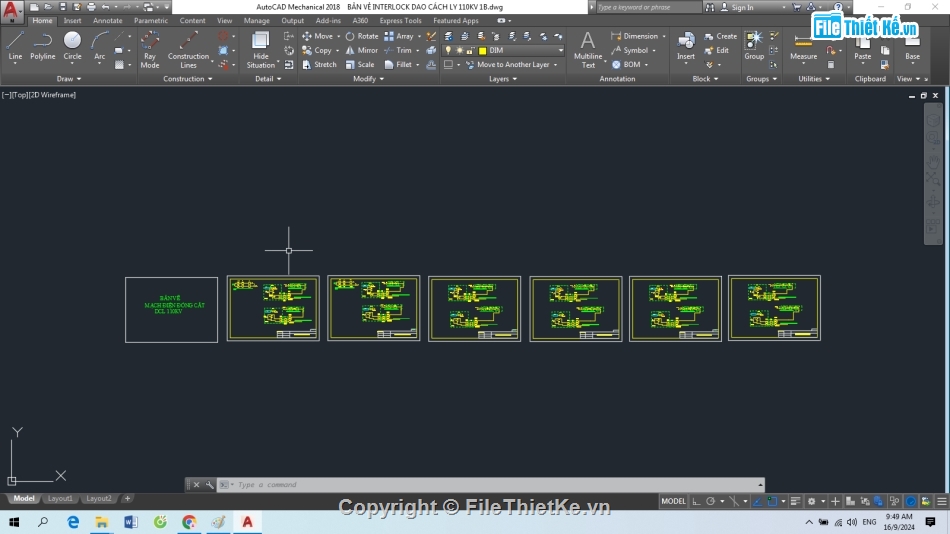The height and width of the screenshot is (534, 950).
Task: Expand the Block panel
Action: click(x=705, y=79)
